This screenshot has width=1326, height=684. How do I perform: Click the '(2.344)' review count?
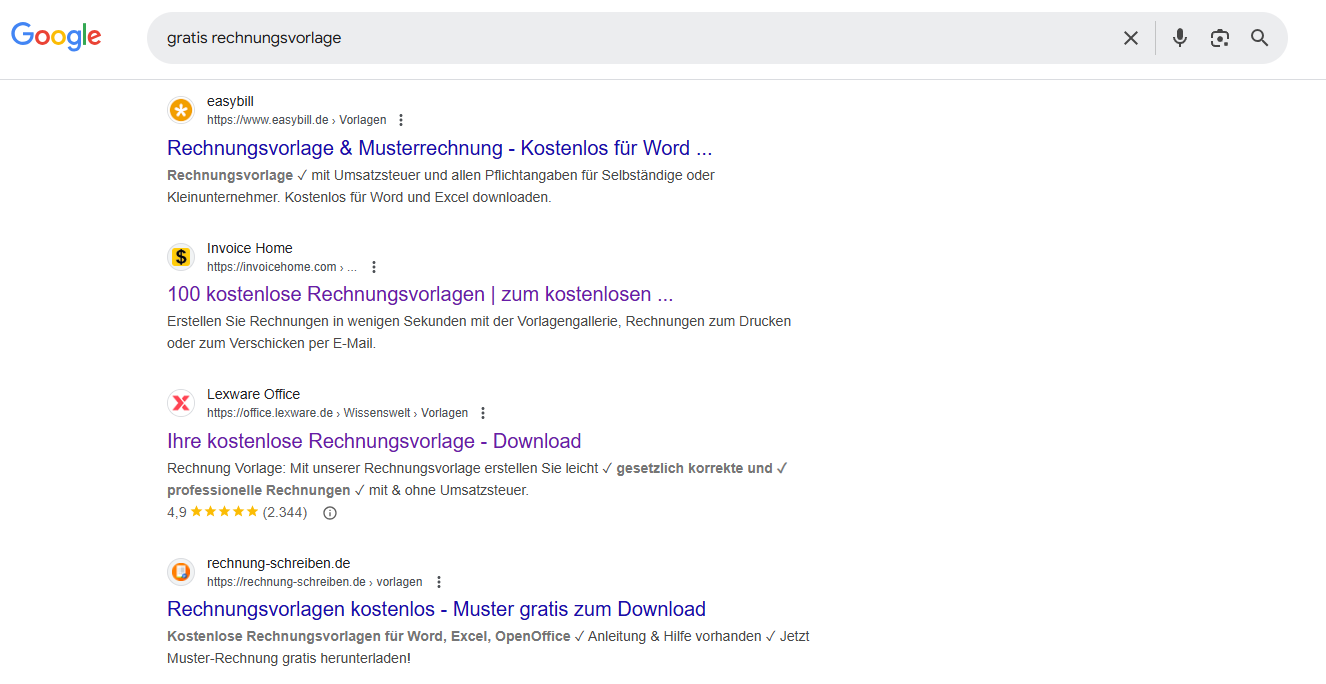pos(285,512)
